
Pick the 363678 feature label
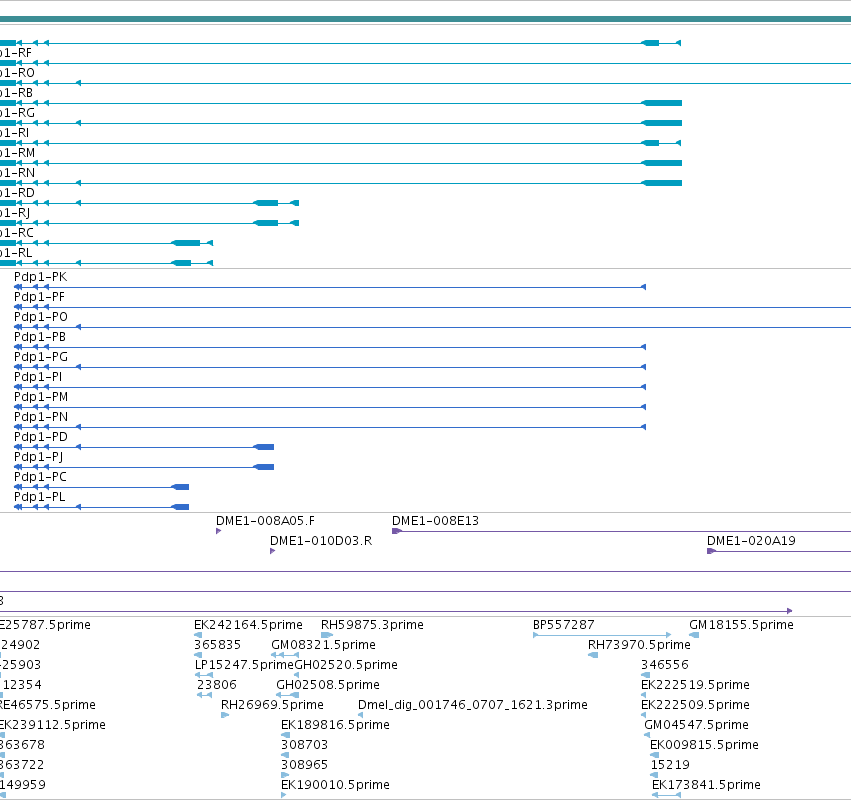click(x=22, y=745)
